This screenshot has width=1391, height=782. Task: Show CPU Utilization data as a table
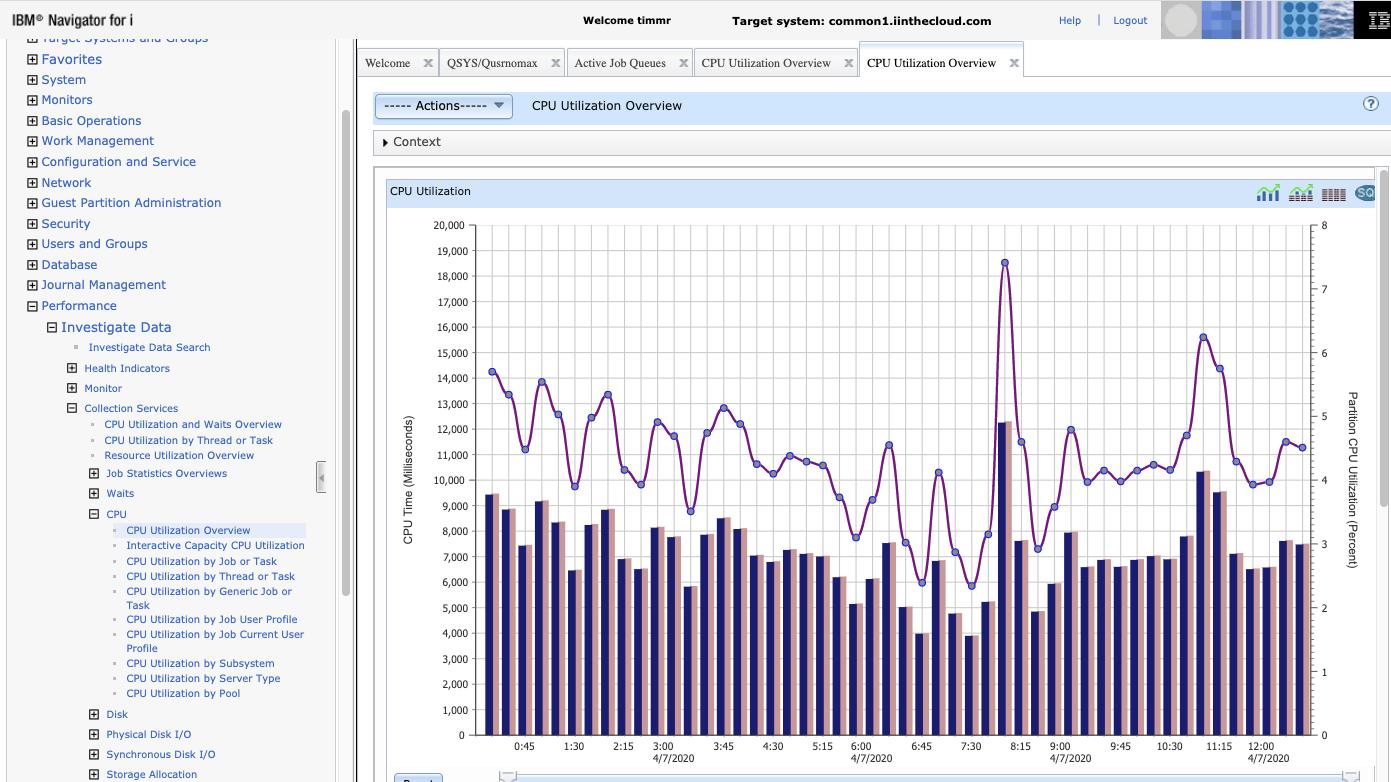(1334, 192)
